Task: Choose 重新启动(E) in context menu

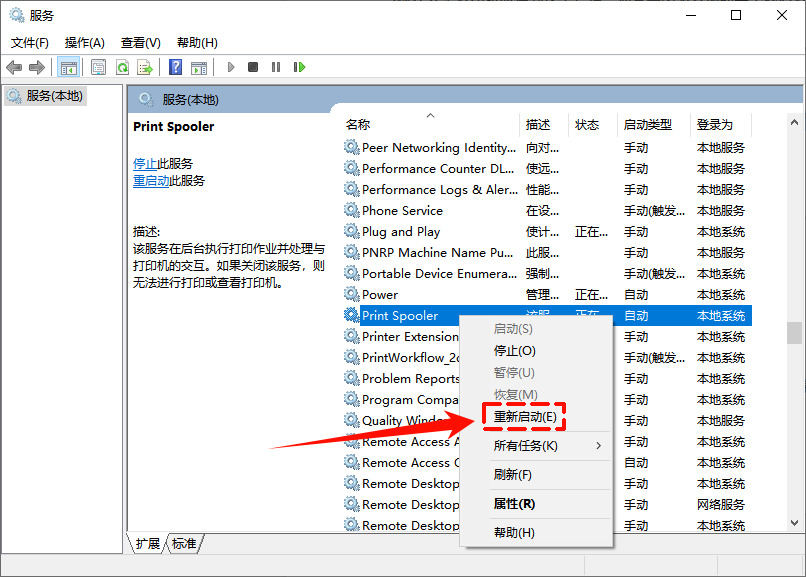Action: pyautogui.click(x=525, y=416)
